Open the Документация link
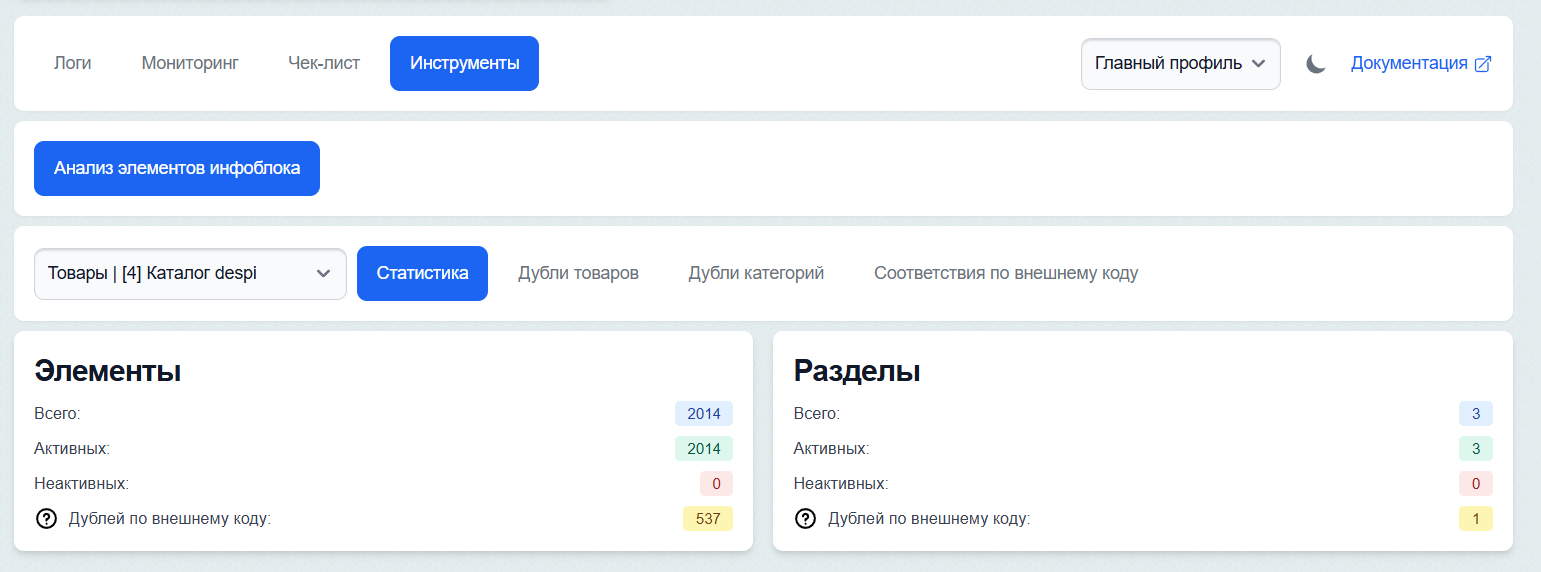Screen dimensions: 1541x572 point(1408,64)
